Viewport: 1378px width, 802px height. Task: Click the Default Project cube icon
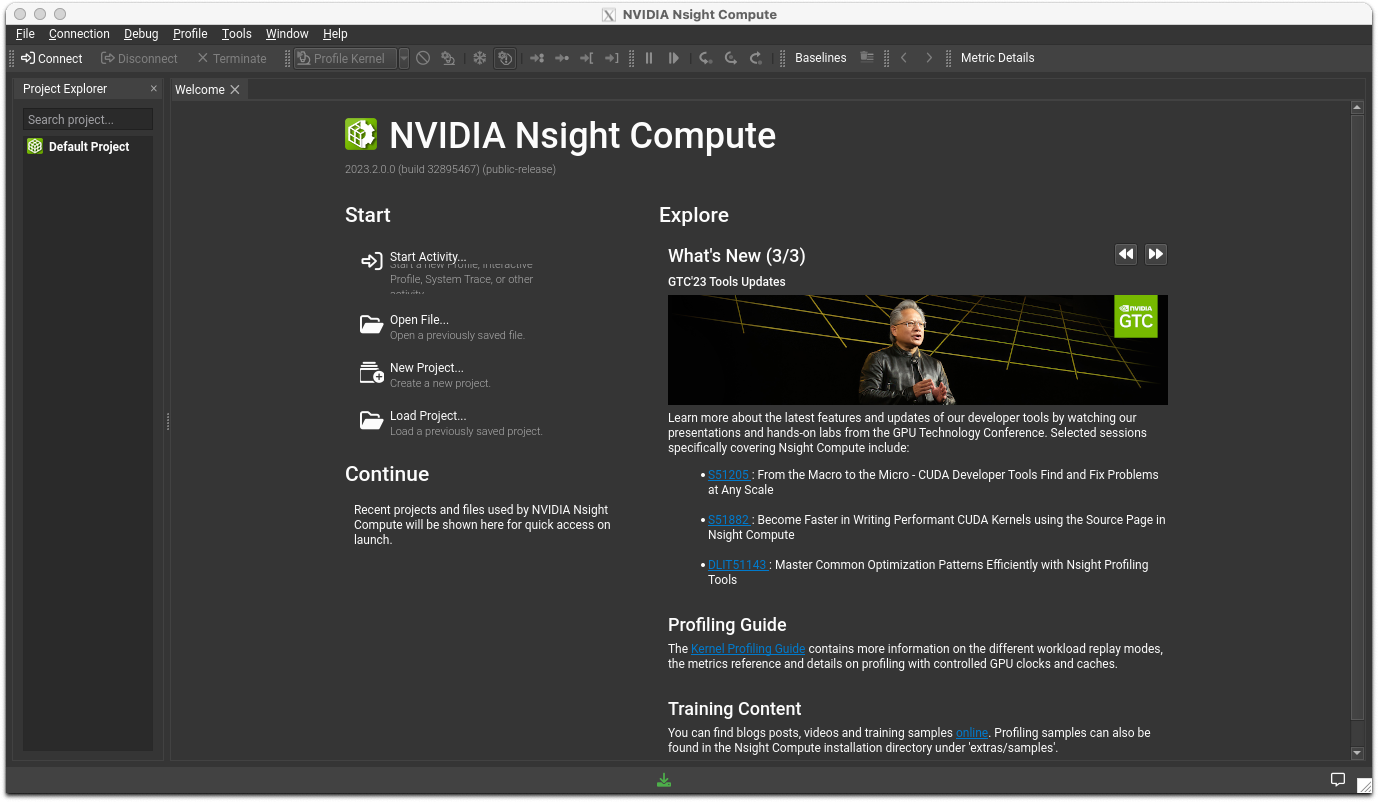tap(35, 146)
